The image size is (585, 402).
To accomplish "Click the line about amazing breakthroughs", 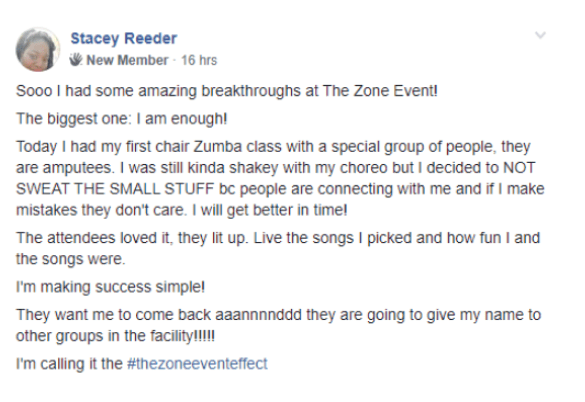I will point(227,91).
